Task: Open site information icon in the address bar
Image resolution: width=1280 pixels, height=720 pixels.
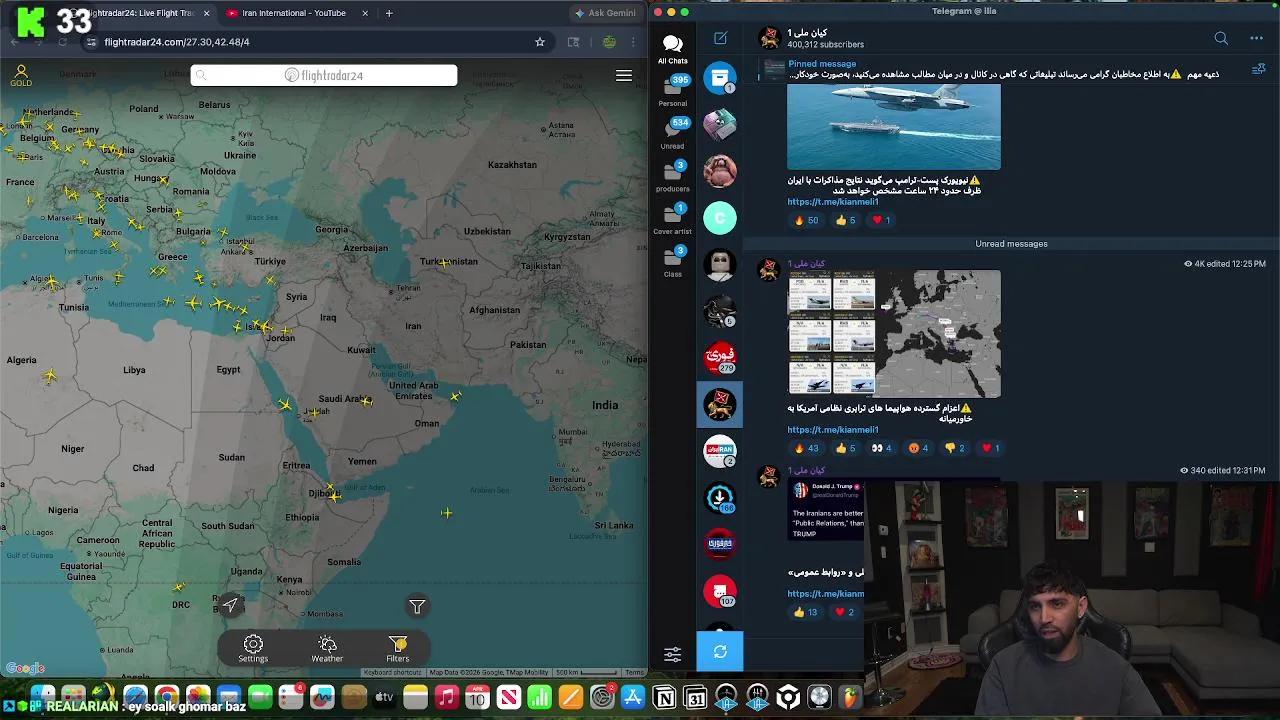Action: [91, 42]
